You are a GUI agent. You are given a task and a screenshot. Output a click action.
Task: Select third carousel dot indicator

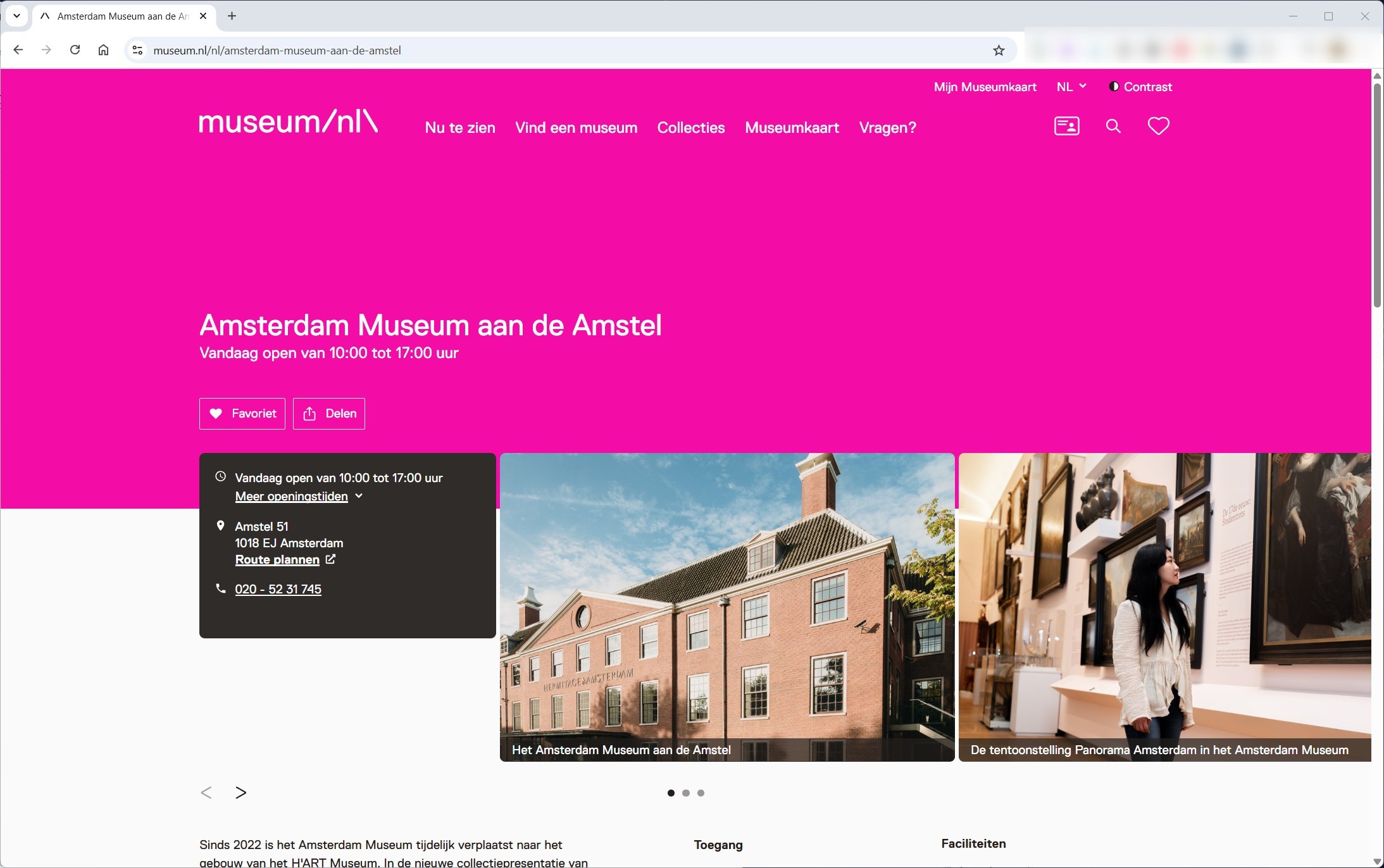pos(701,793)
